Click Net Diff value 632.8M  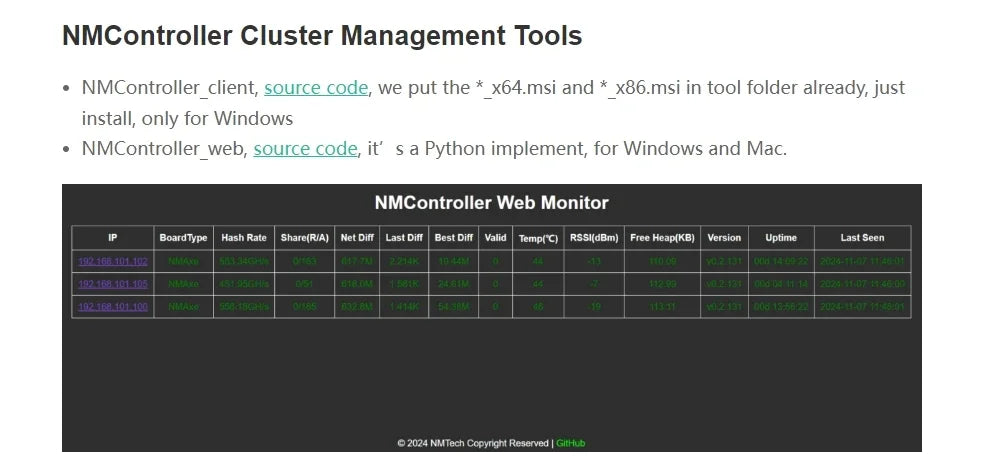(357, 307)
